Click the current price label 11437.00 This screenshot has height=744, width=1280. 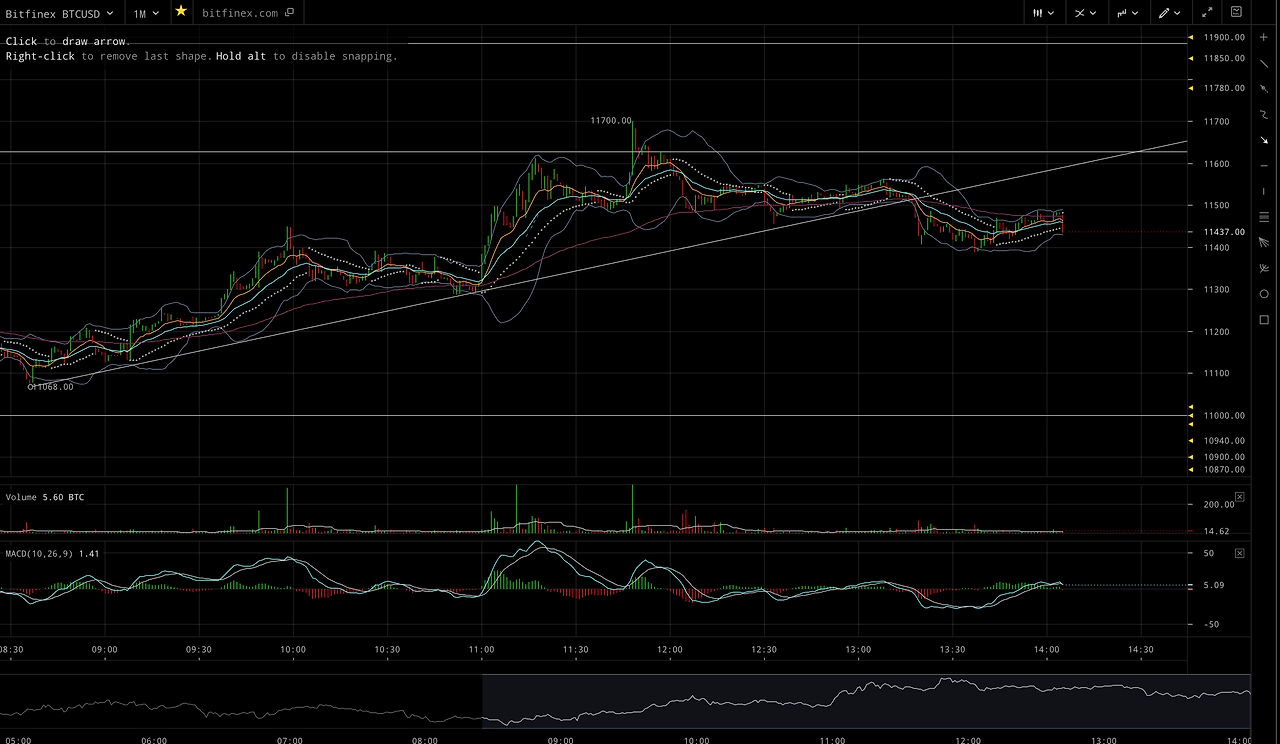point(1225,232)
